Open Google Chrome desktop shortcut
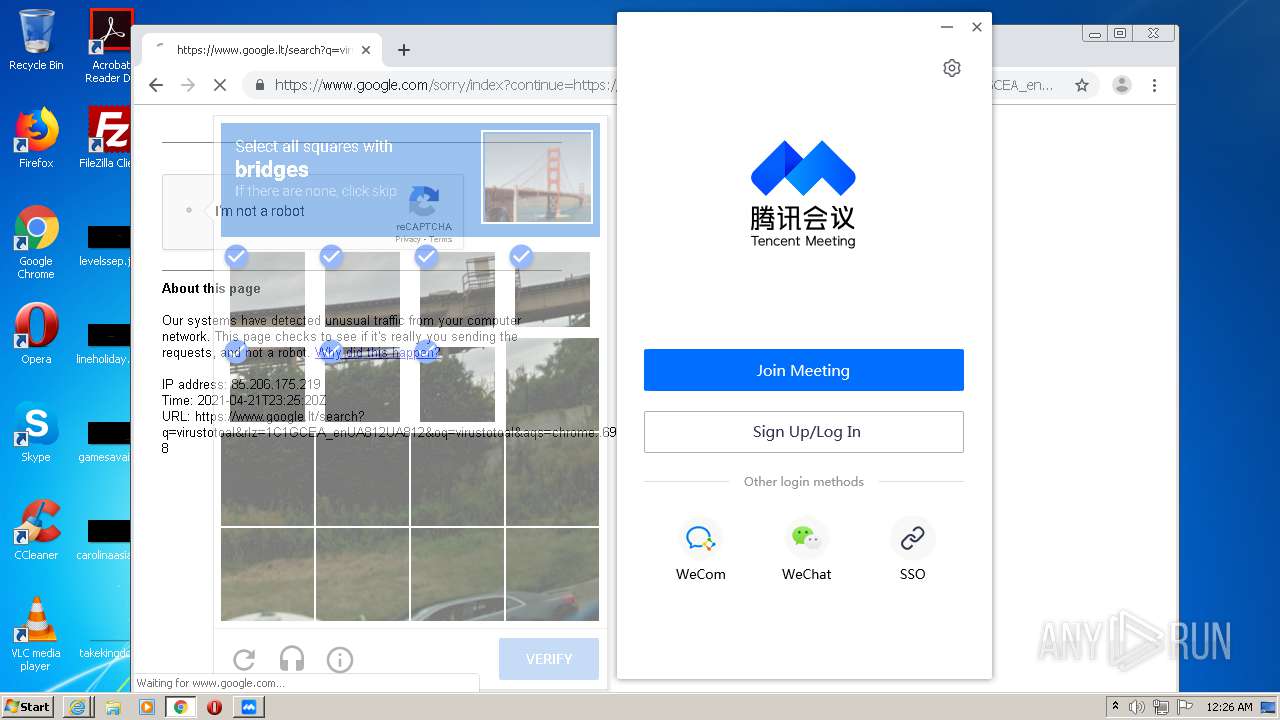The image size is (1280, 720). point(36,243)
